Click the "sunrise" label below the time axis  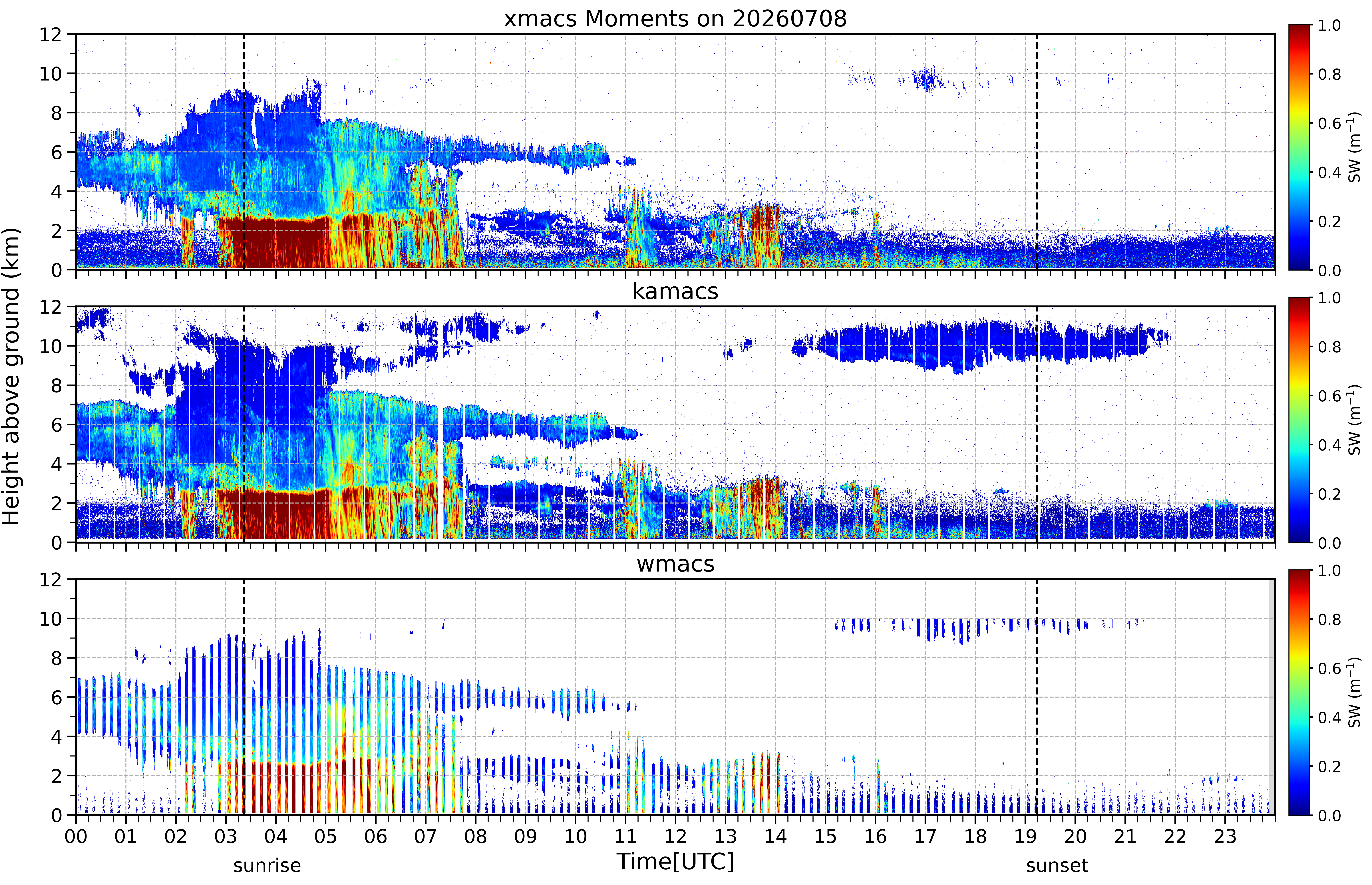267,865
